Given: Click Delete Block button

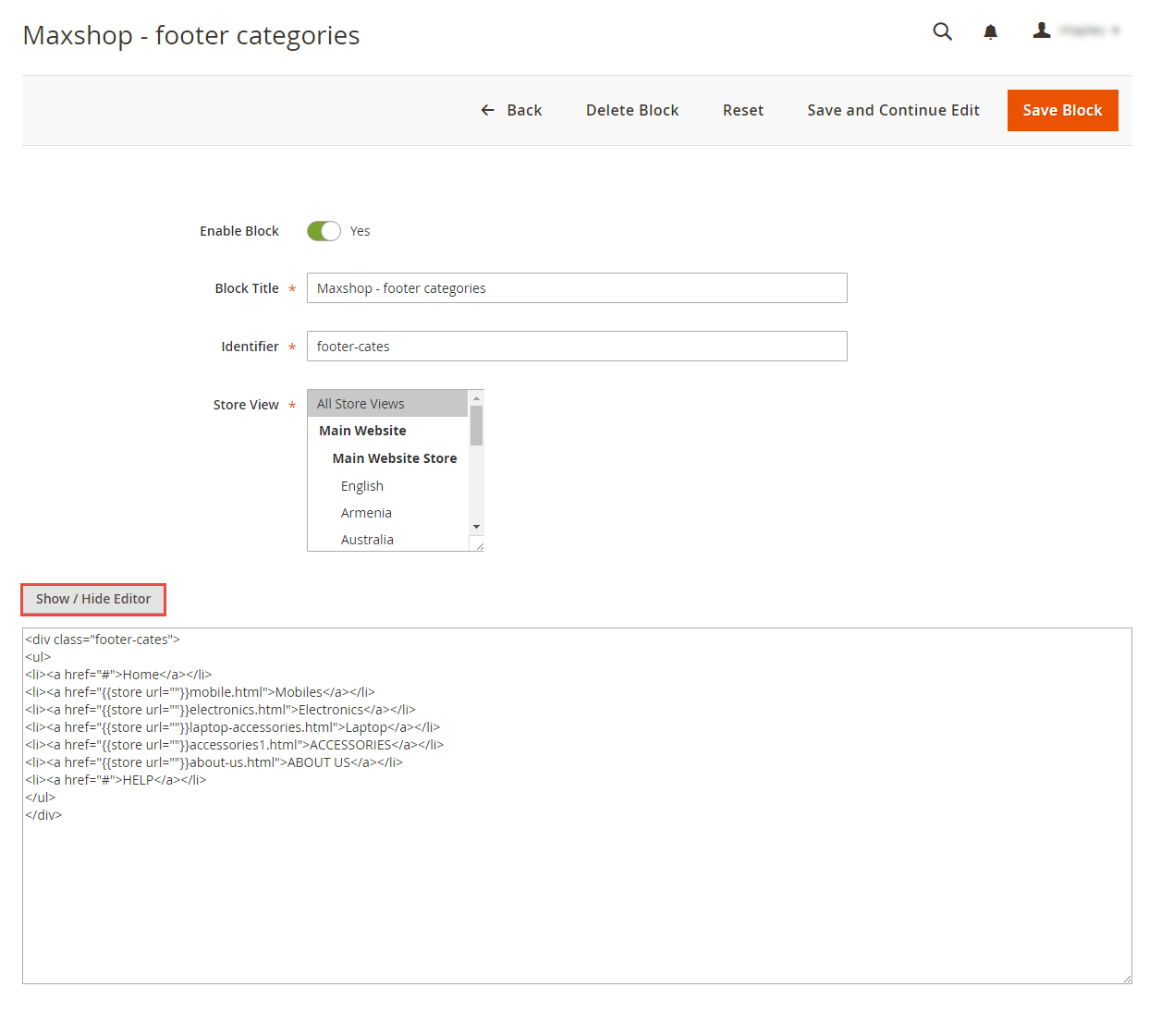Looking at the screenshot, I should tap(632, 110).
